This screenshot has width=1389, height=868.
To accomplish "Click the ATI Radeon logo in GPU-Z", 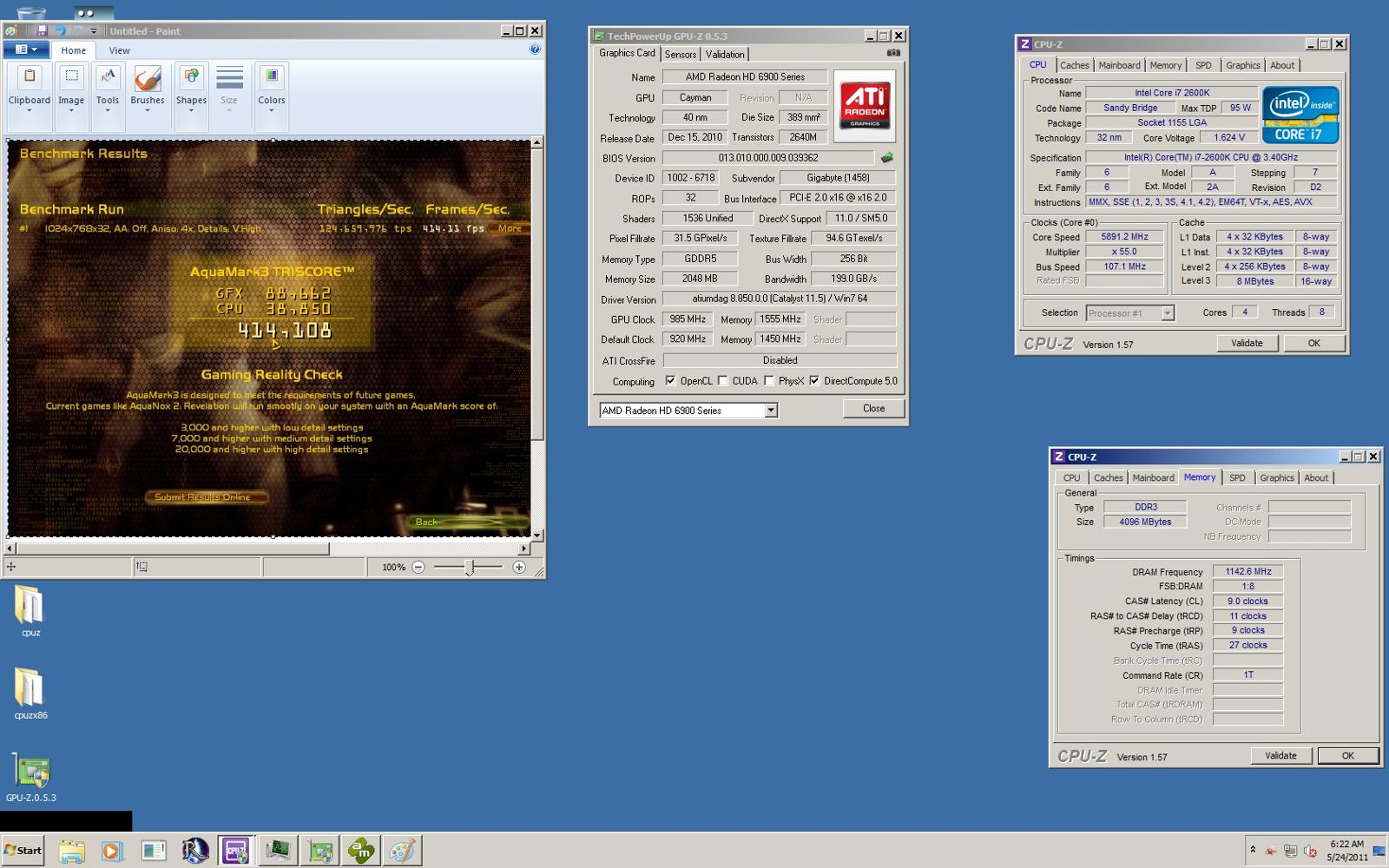I will 865,106.
